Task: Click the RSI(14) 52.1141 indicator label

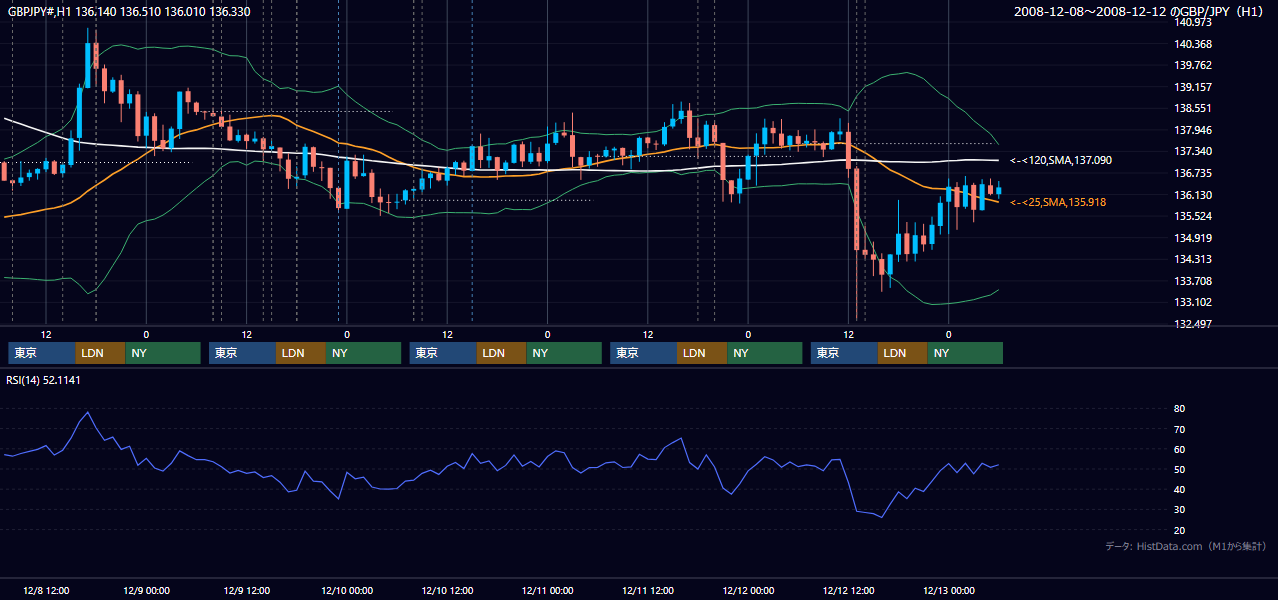Action: pos(44,380)
